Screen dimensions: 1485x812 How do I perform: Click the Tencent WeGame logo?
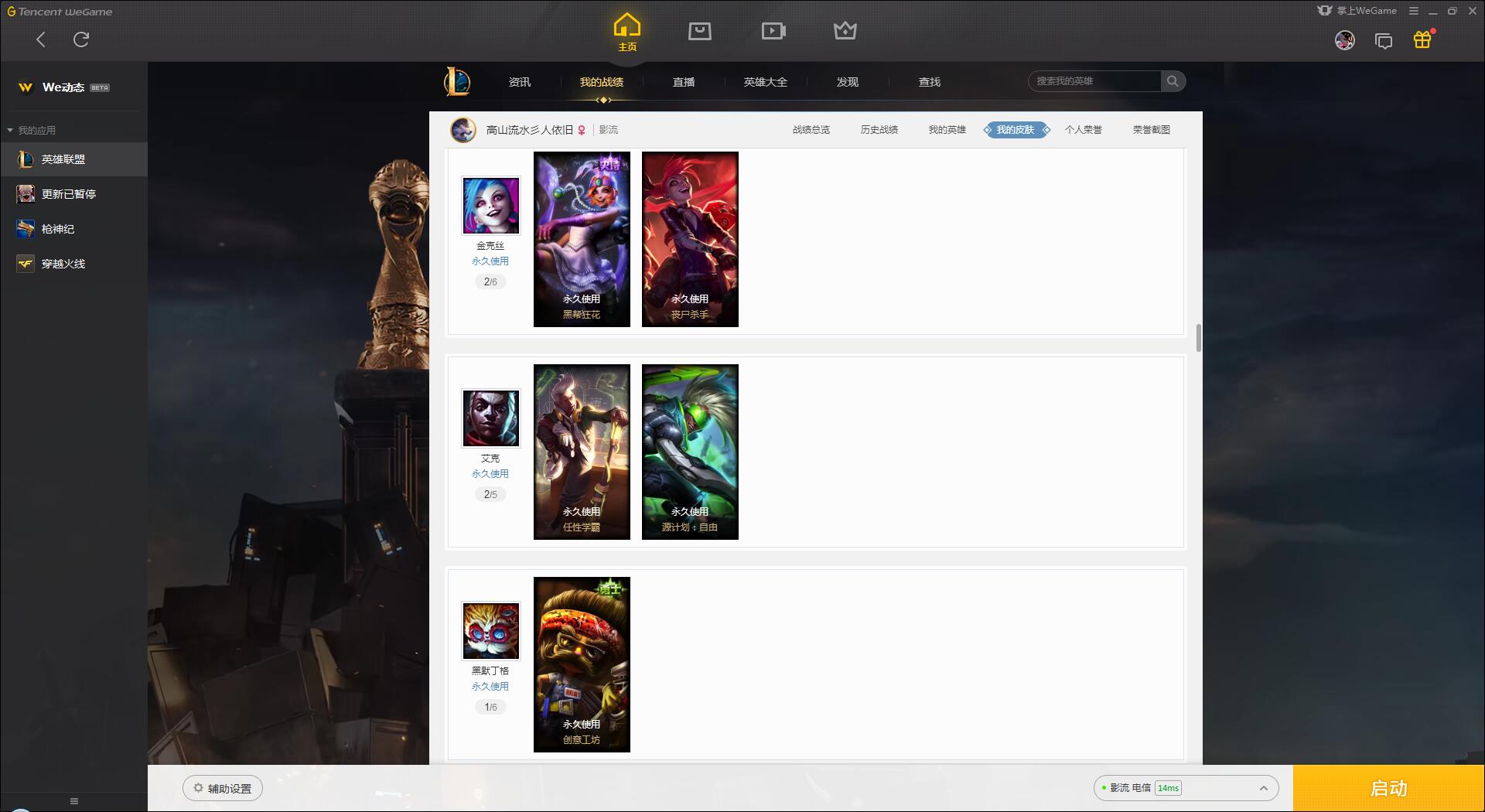click(x=60, y=12)
